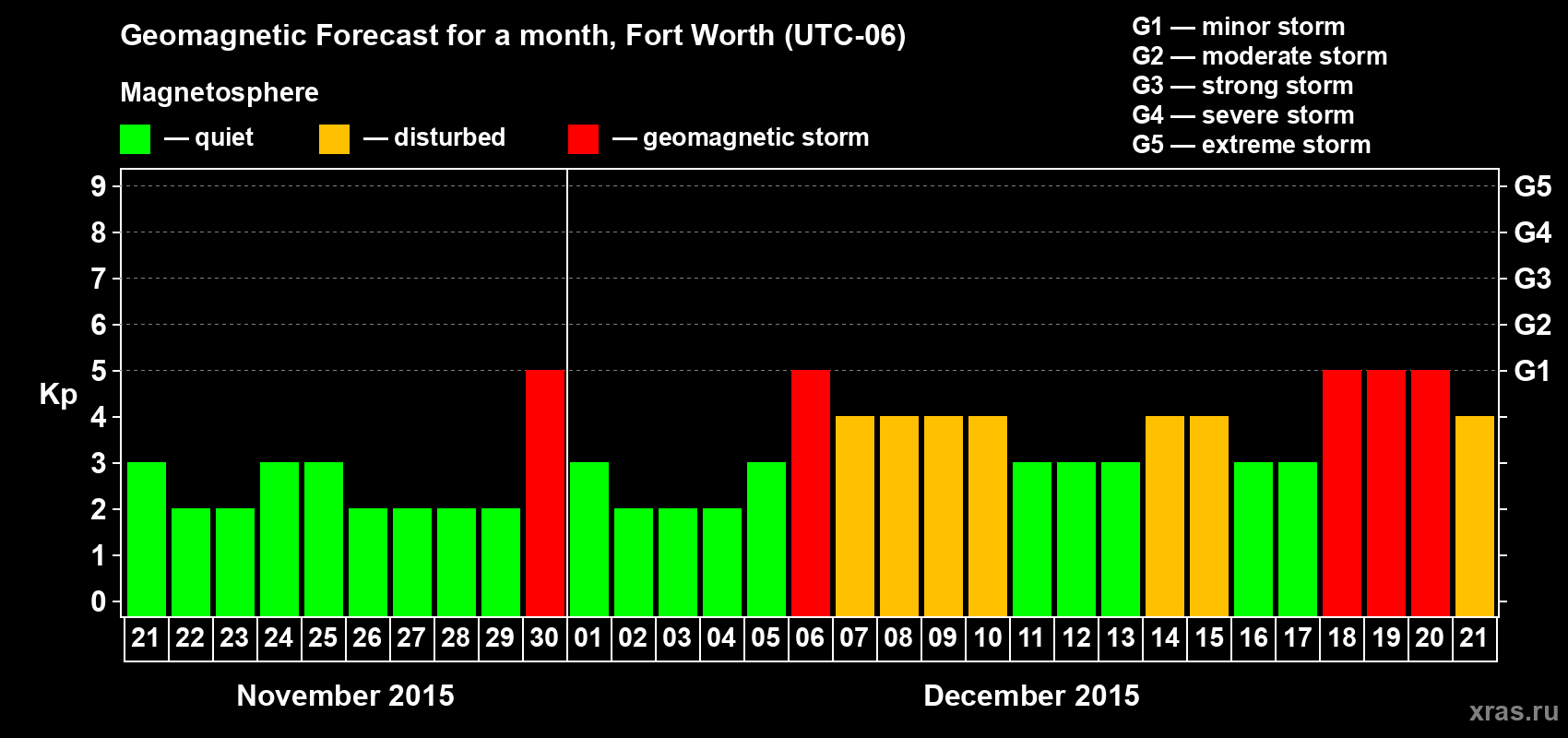Click the red bar for December 18

(x=1342, y=493)
